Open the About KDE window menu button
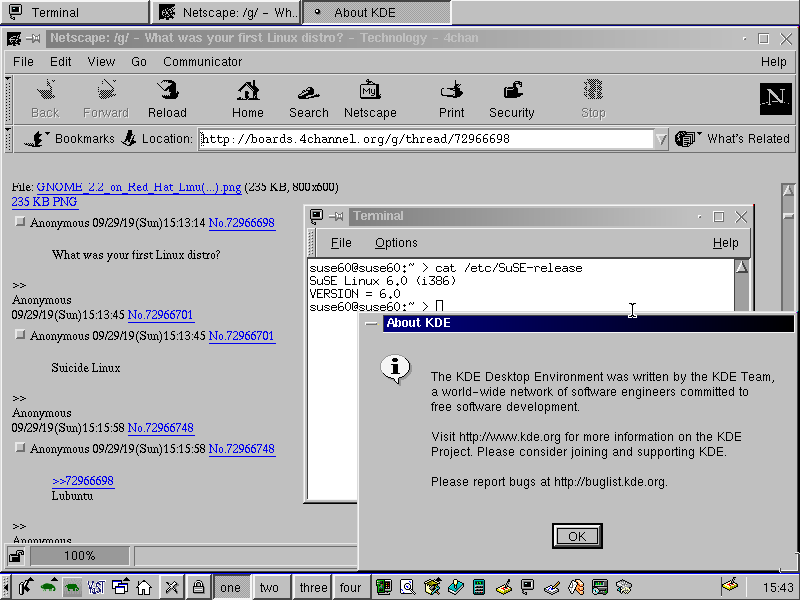800x600 pixels. click(x=371, y=323)
